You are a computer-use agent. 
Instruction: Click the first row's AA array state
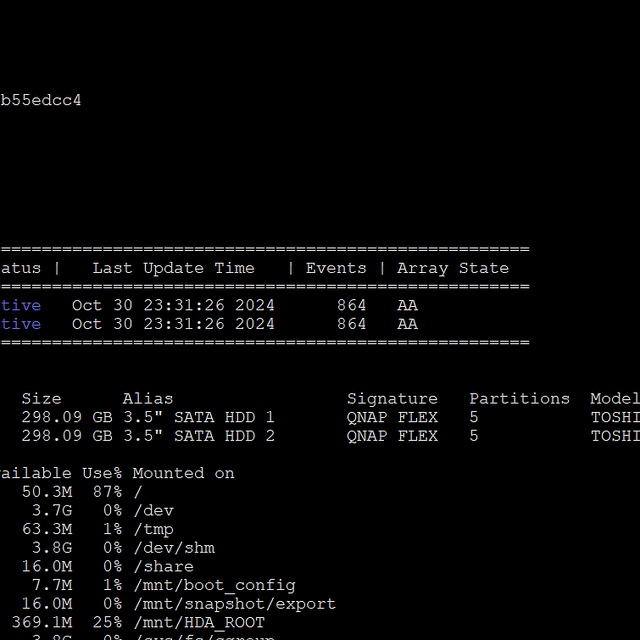coord(407,305)
